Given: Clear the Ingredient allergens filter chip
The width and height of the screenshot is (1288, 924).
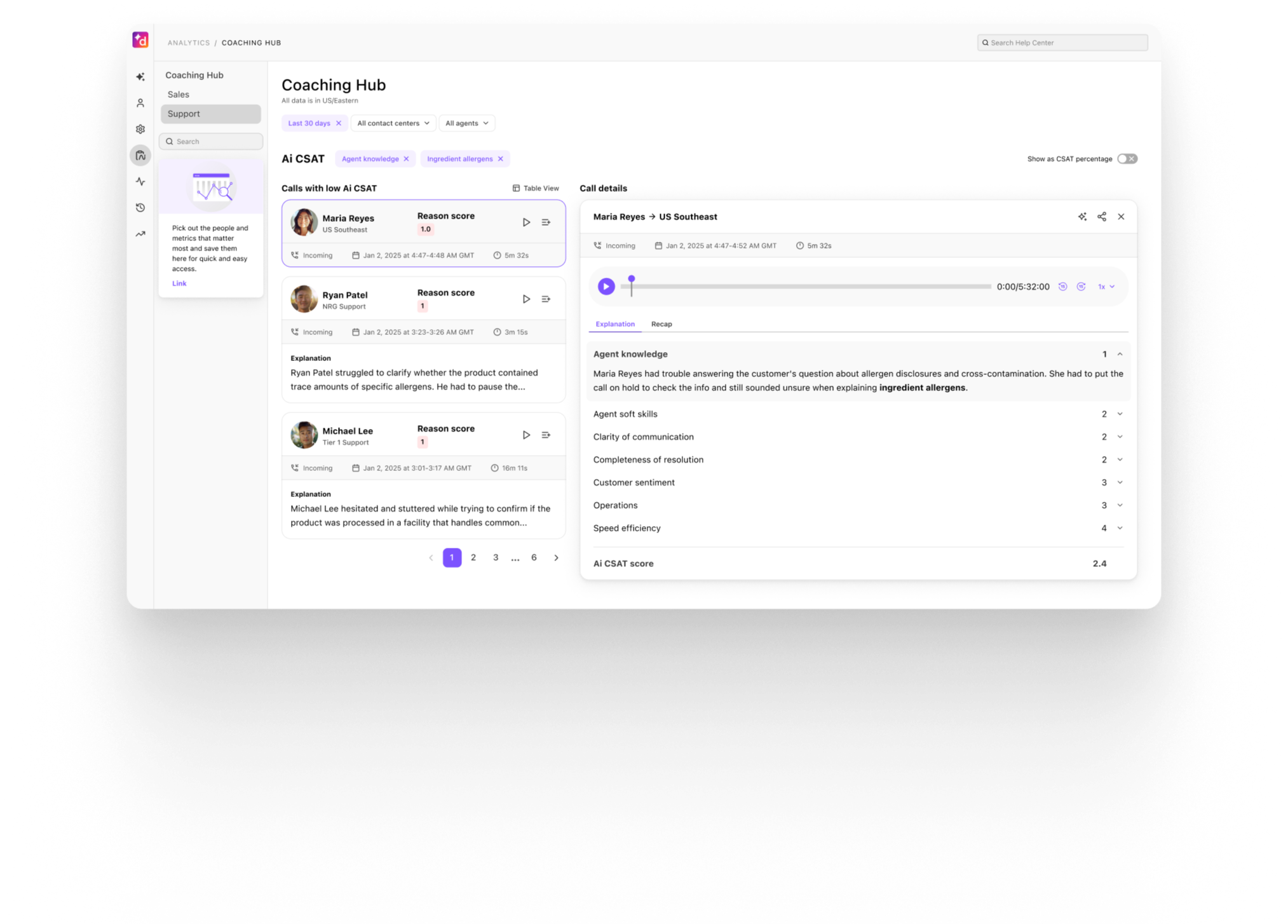Looking at the screenshot, I should tap(500, 158).
